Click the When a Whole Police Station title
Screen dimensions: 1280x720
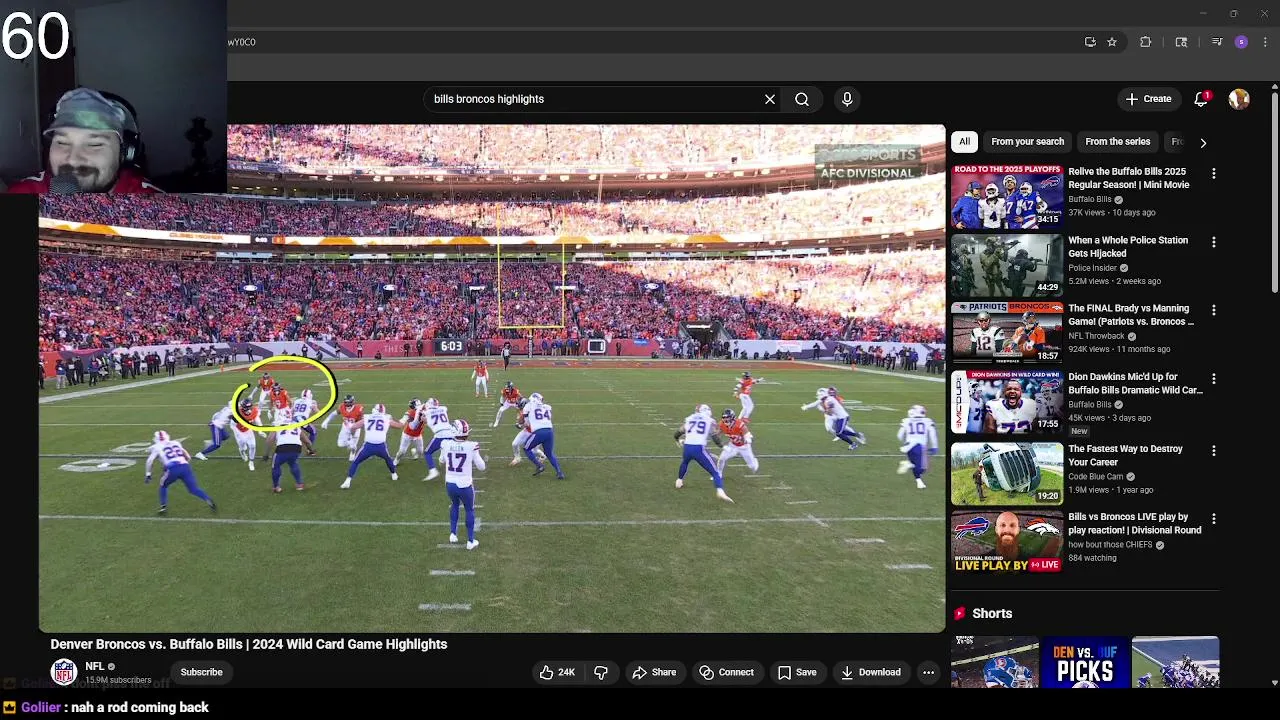coord(1128,247)
